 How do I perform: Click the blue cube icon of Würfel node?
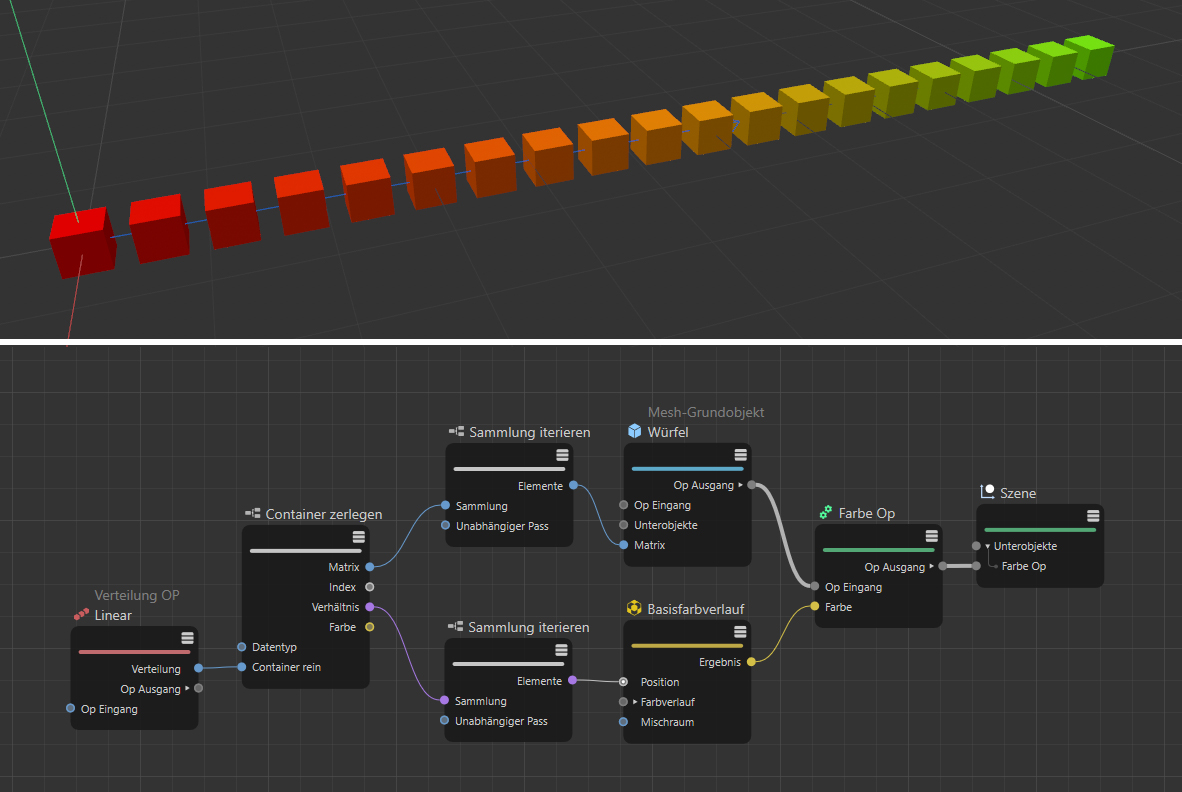634,431
